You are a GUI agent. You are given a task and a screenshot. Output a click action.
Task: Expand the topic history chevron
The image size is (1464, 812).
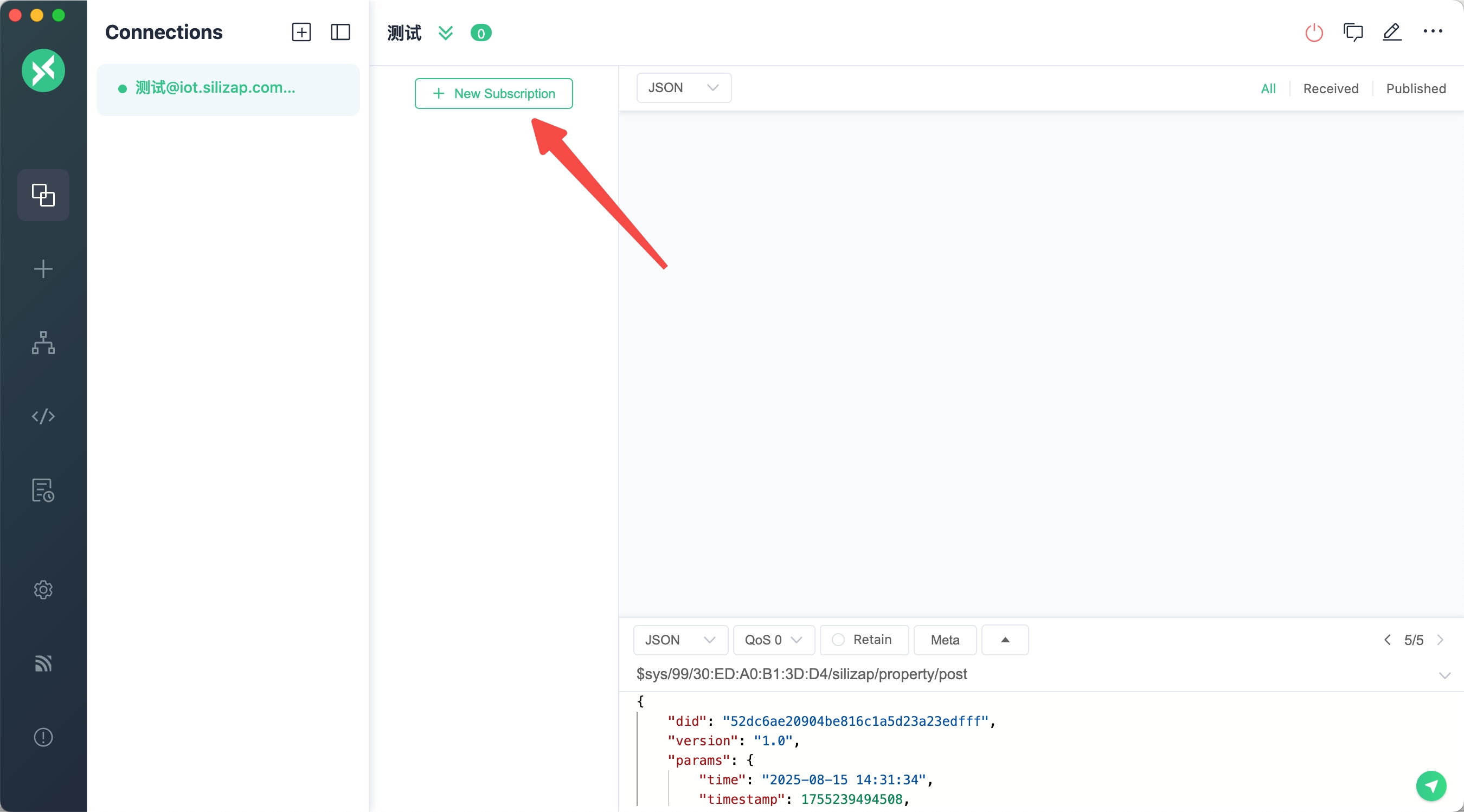click(1444, 675)
